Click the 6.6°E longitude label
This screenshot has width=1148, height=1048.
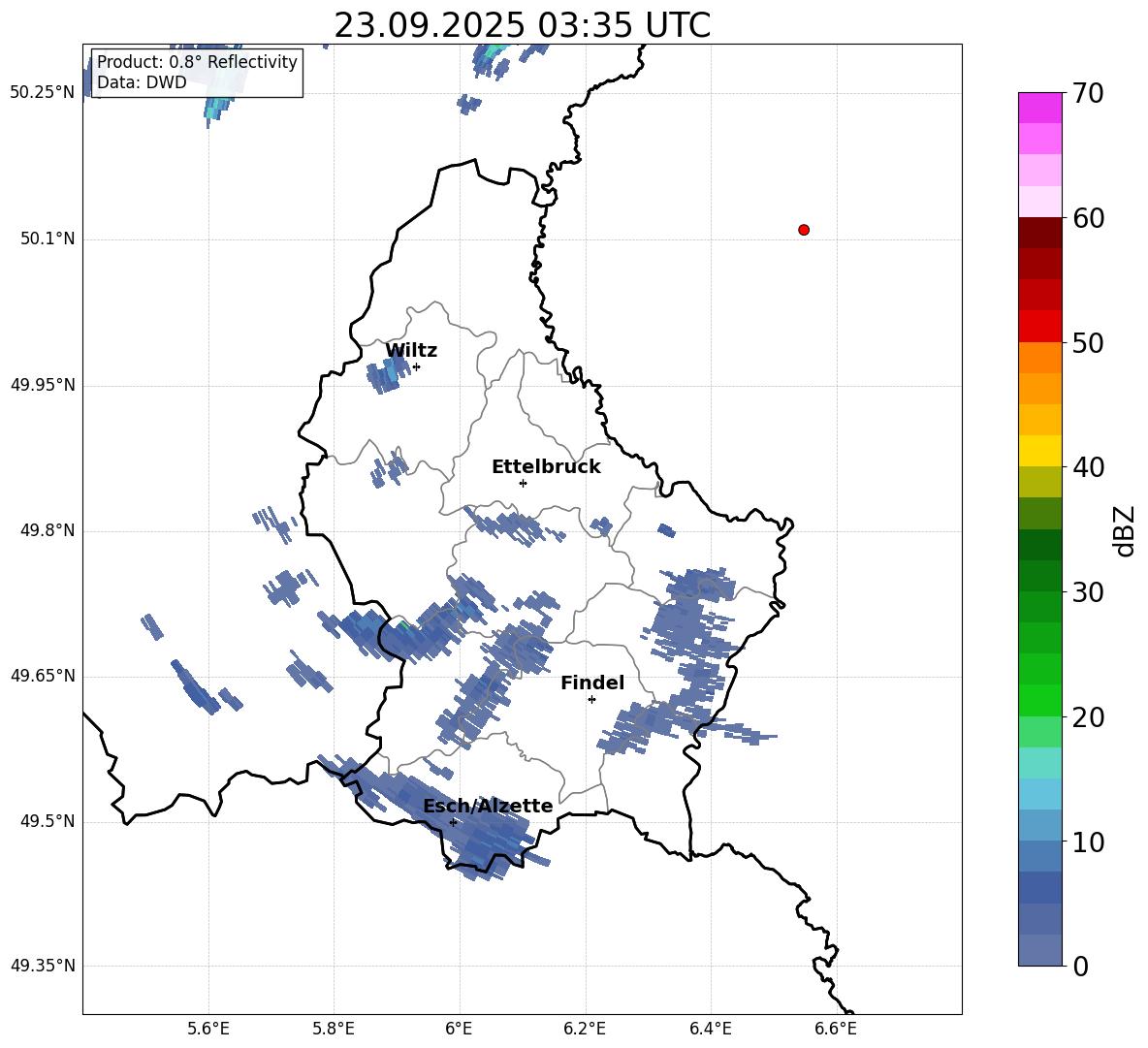836,1029
